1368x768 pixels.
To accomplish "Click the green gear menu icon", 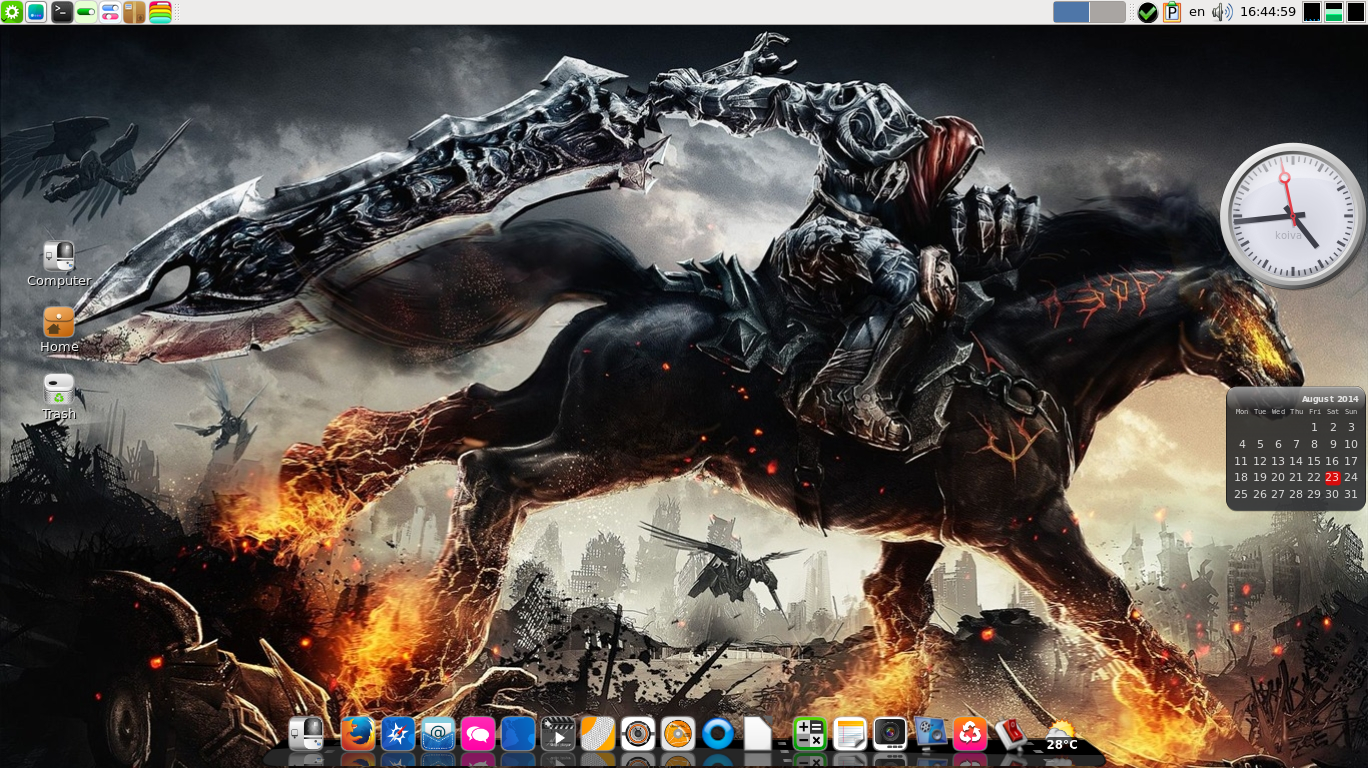I will [12, 12].
